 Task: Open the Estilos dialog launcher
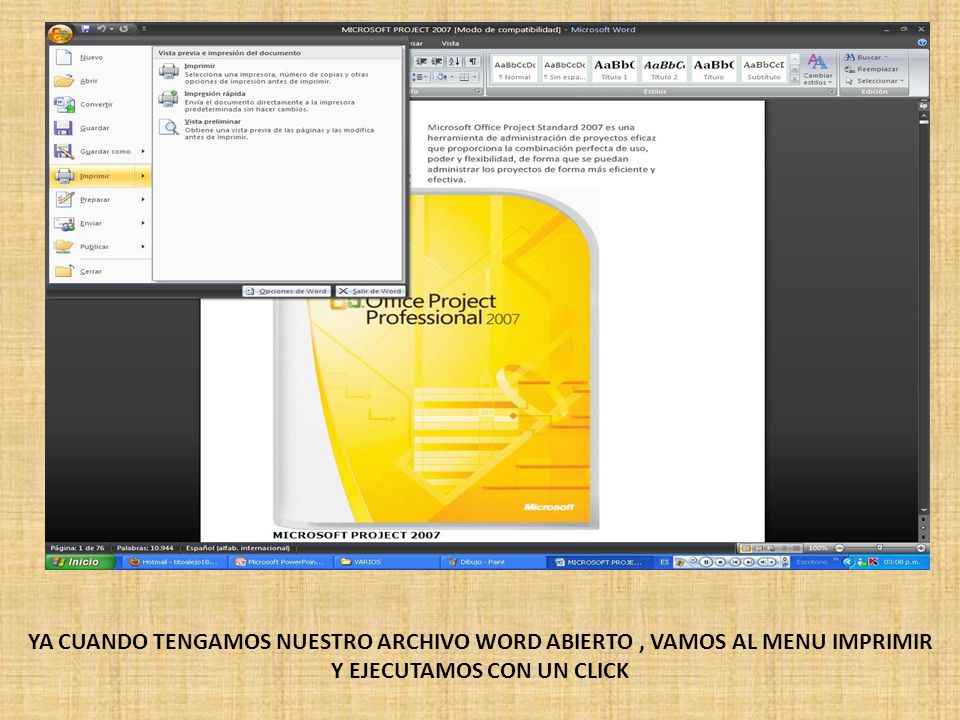click(x=831, y=92)
